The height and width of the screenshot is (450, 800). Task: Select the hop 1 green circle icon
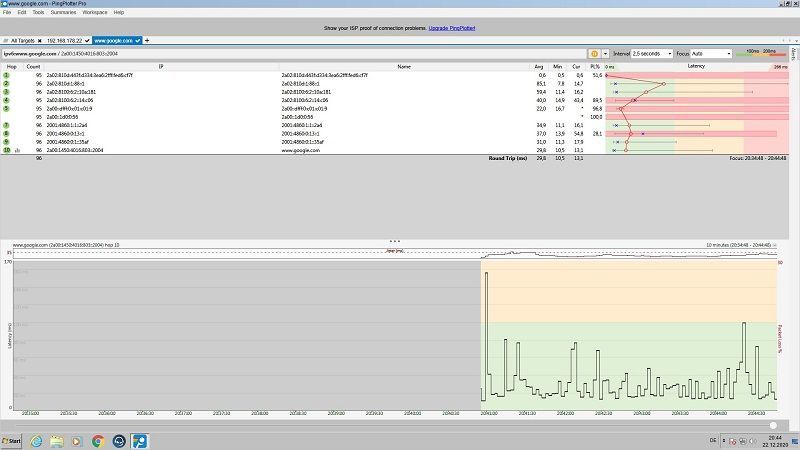coord(6,75)
